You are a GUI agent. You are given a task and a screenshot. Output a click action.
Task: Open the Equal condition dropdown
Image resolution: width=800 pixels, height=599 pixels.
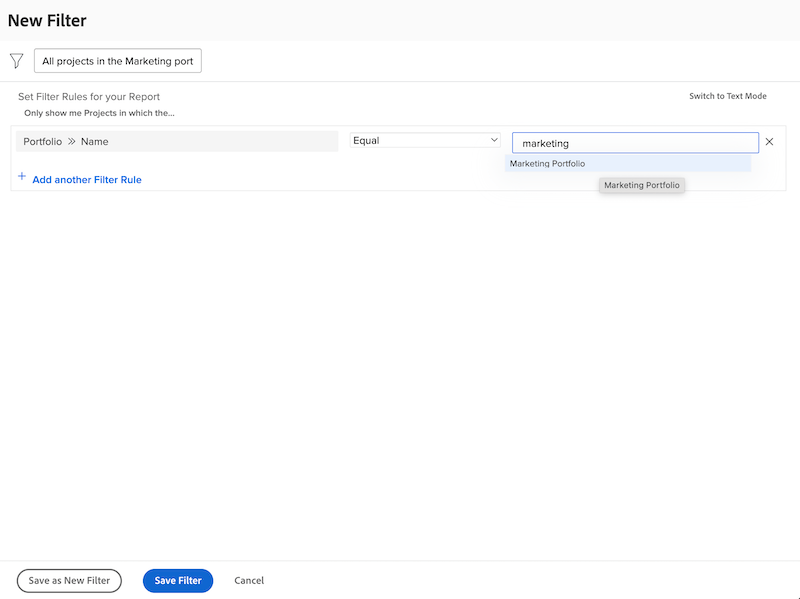coord(424,140)
